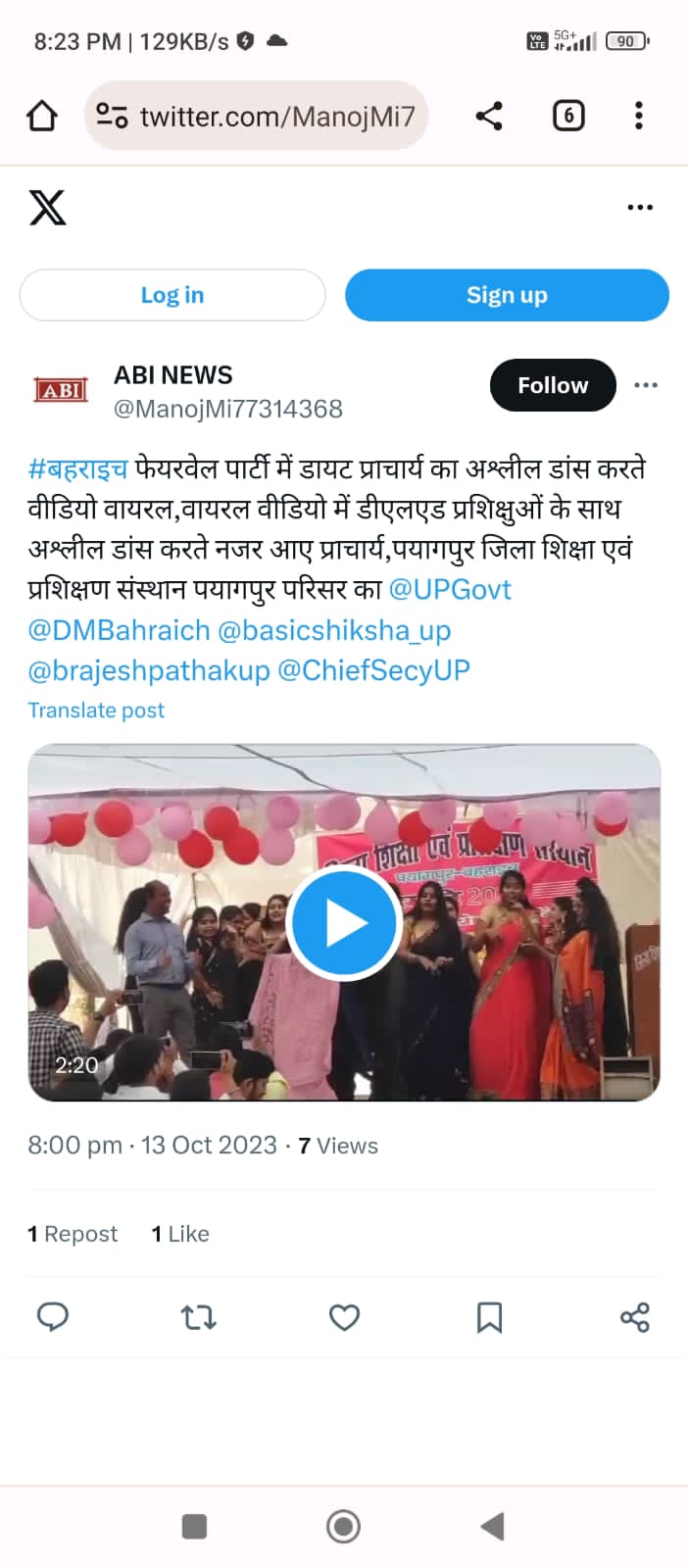The width and height of the screenshot is (688, 1568).
Task: Tap the browser share icon
Action: [x=489, y=116]
